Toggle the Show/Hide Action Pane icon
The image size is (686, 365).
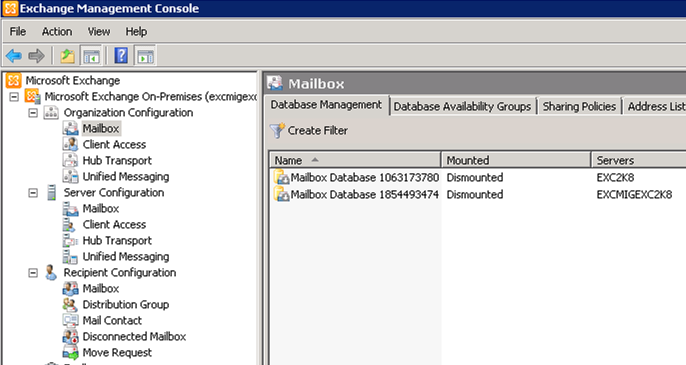[145, 56]
